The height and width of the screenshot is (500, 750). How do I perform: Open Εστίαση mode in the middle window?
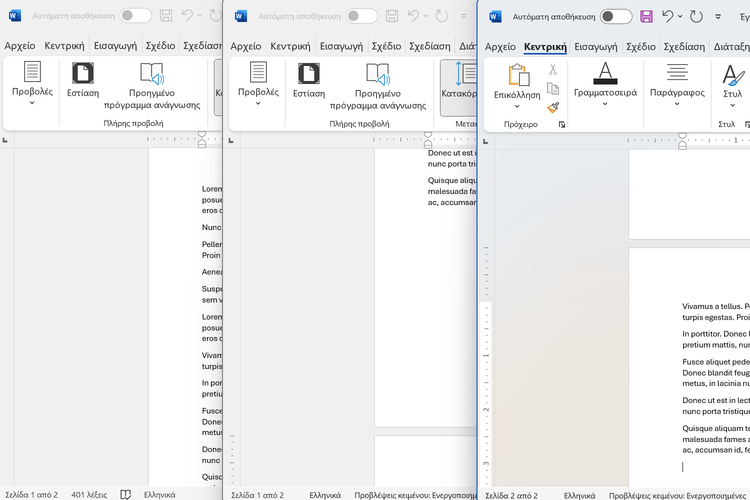click(309, 80)
